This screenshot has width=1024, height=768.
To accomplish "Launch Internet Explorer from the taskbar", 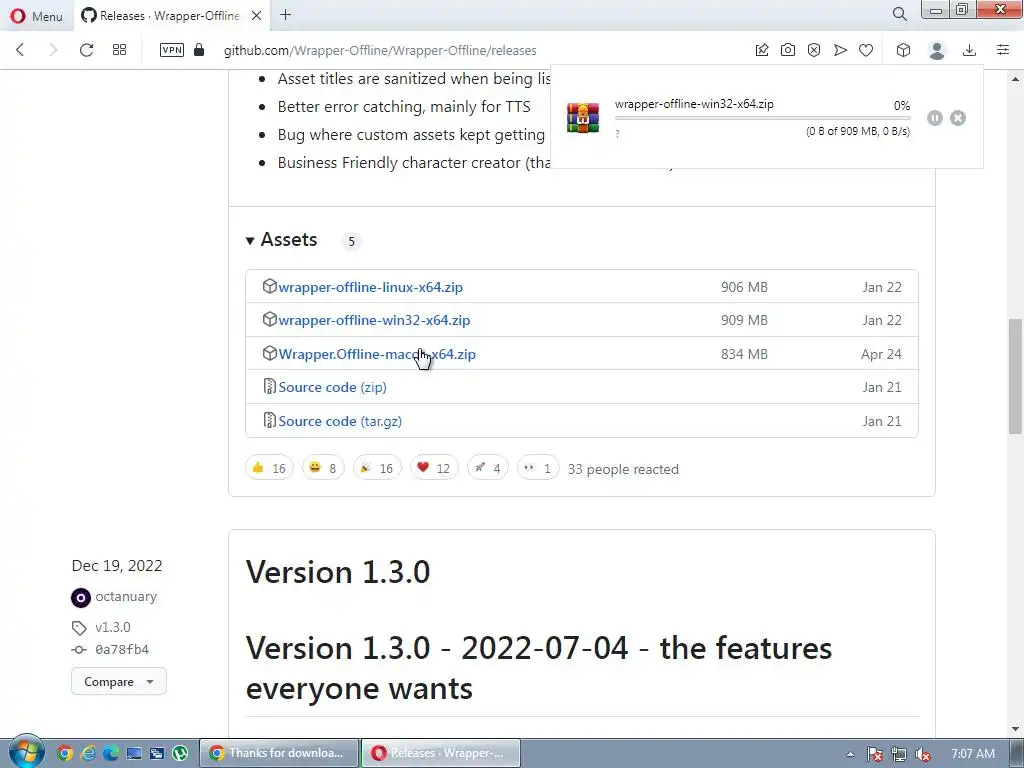I will point(88,754).
